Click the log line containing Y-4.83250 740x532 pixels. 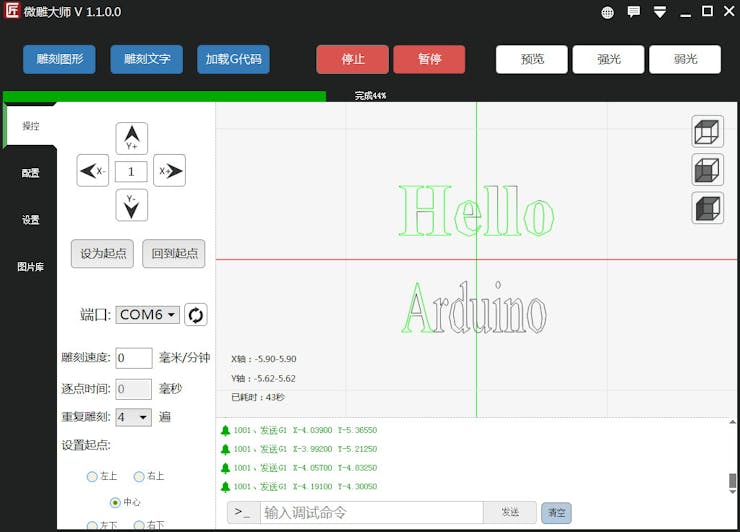pos(305,468)
